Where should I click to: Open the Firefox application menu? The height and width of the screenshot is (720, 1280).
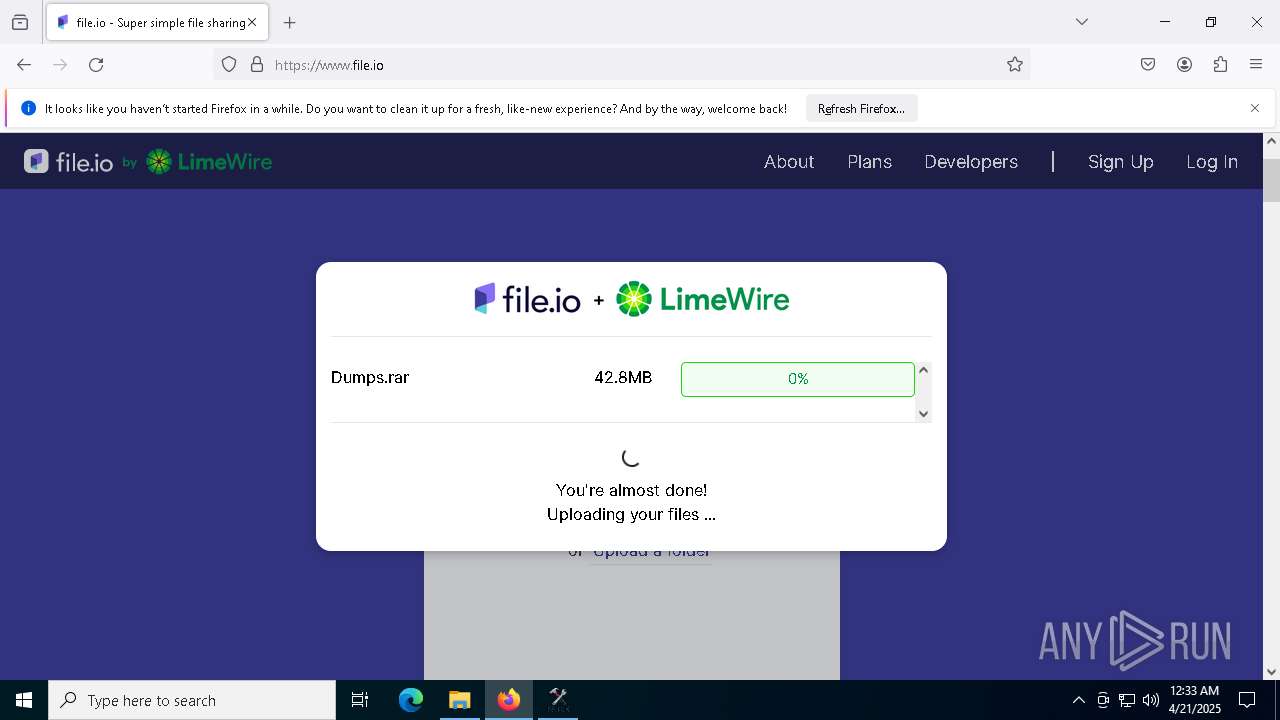1256,65
